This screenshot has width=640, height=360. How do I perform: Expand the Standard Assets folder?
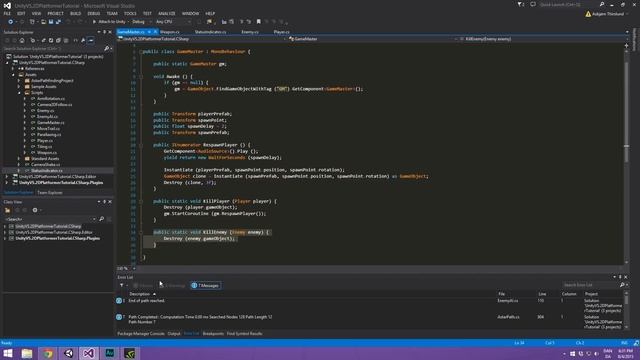[x=19, y=158]
